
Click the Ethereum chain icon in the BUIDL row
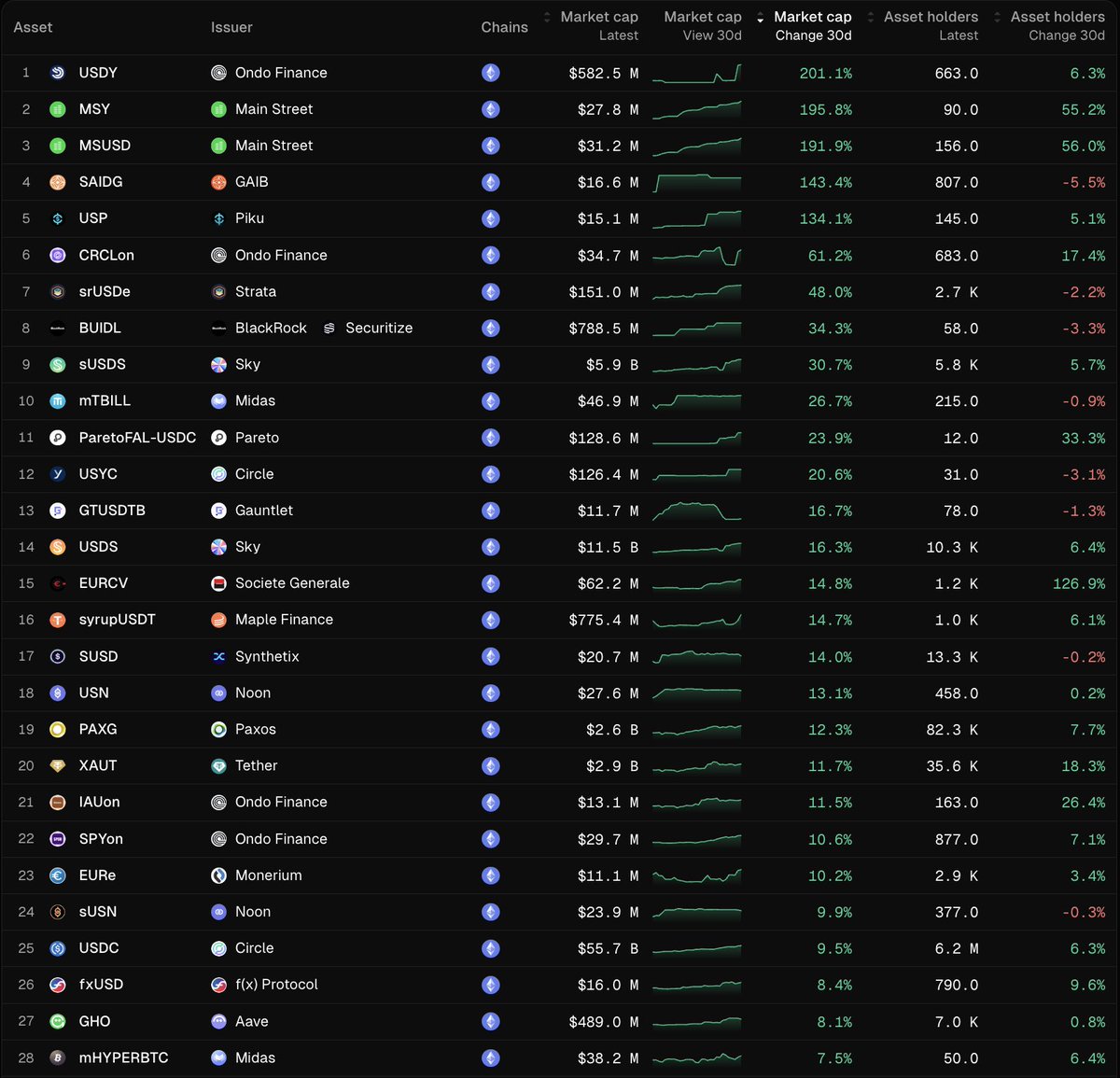click(x=490, y=329)
